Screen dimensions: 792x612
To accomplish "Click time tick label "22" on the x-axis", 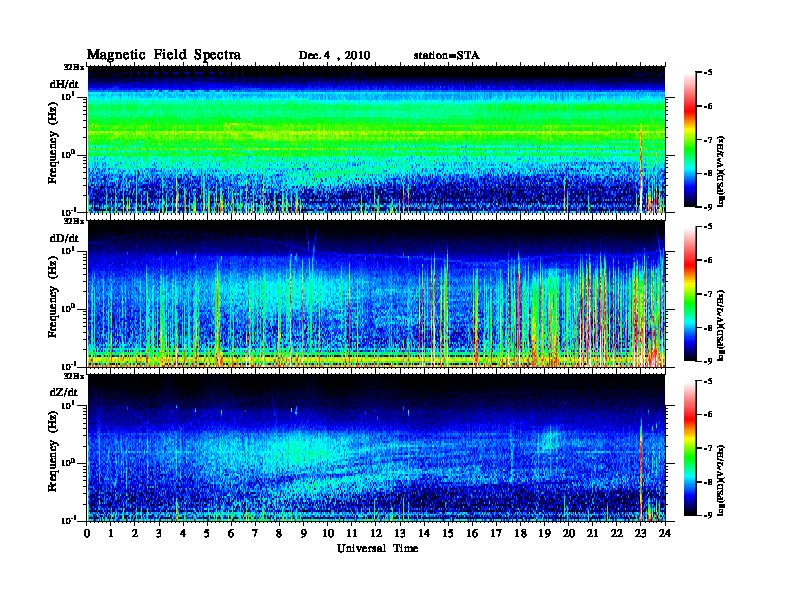I will pos(617,533).
